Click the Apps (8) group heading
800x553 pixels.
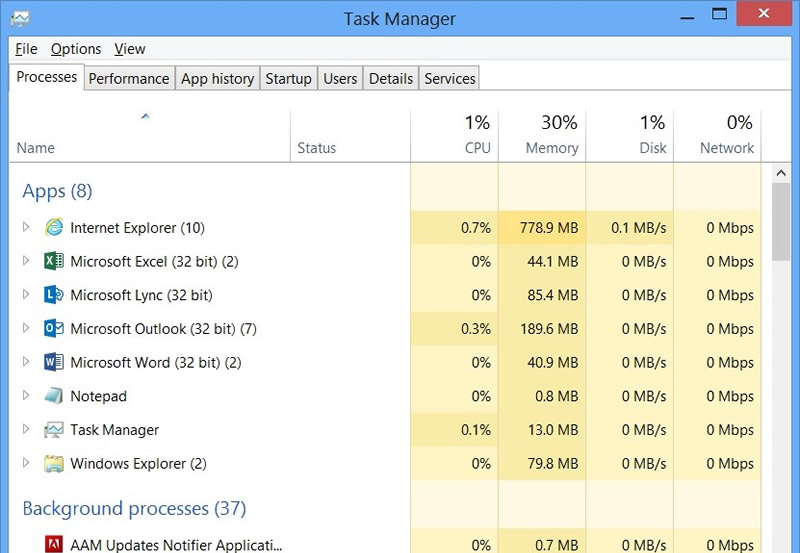pyautogui.click(x=57, y=191)
